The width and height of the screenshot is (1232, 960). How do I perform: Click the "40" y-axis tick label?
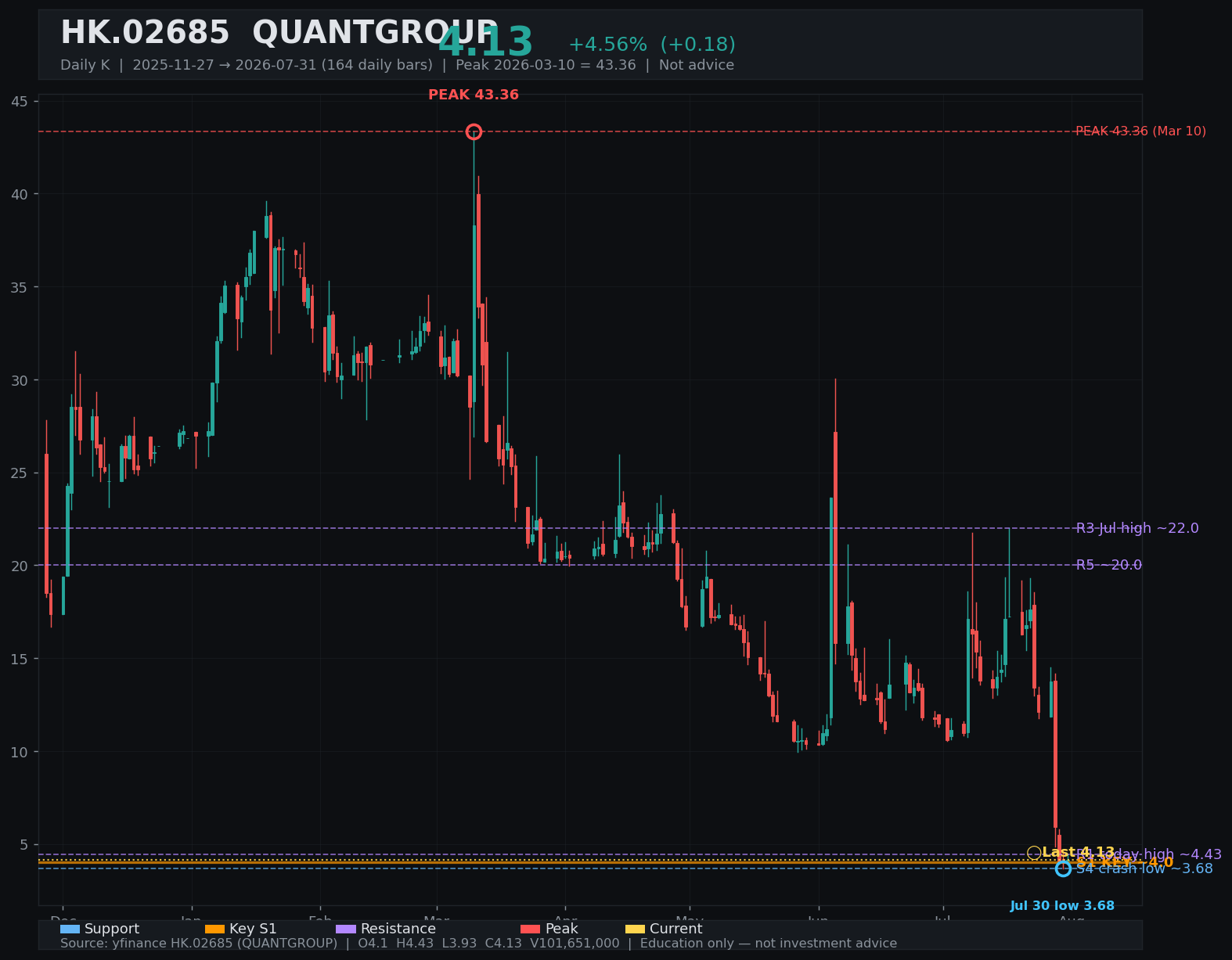(x=20, y=194)
